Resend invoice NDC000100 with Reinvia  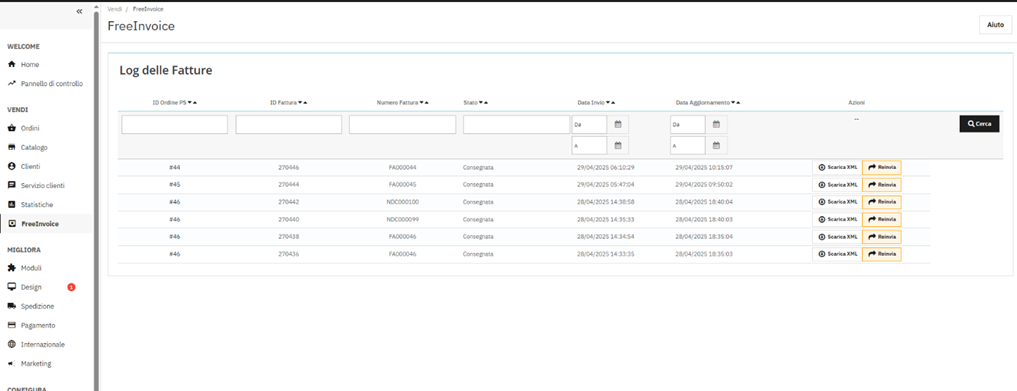(881, 202)
